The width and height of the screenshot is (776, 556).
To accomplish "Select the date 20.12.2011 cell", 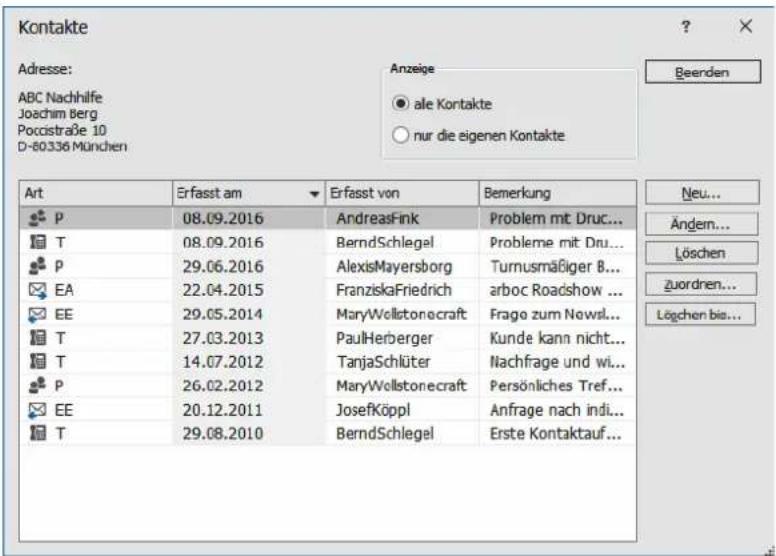I will pyautogui.click(x=223, y=410).
